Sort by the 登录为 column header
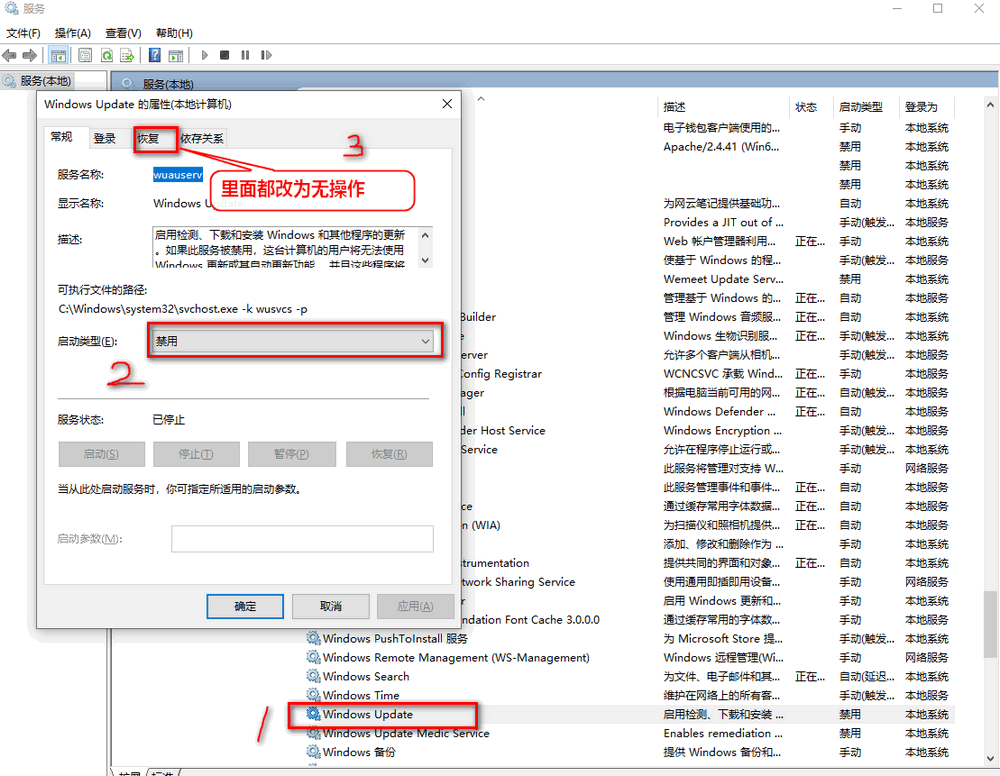 pos(926,107)
